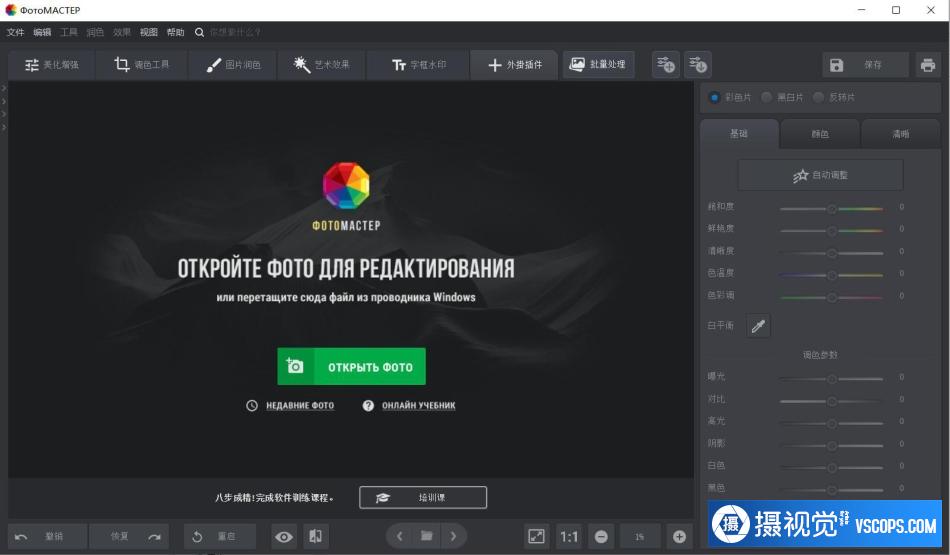This screenshot has height=555, width=950.
Task: Select the 反转片 radio button
Action: click(x=819, y=97)
